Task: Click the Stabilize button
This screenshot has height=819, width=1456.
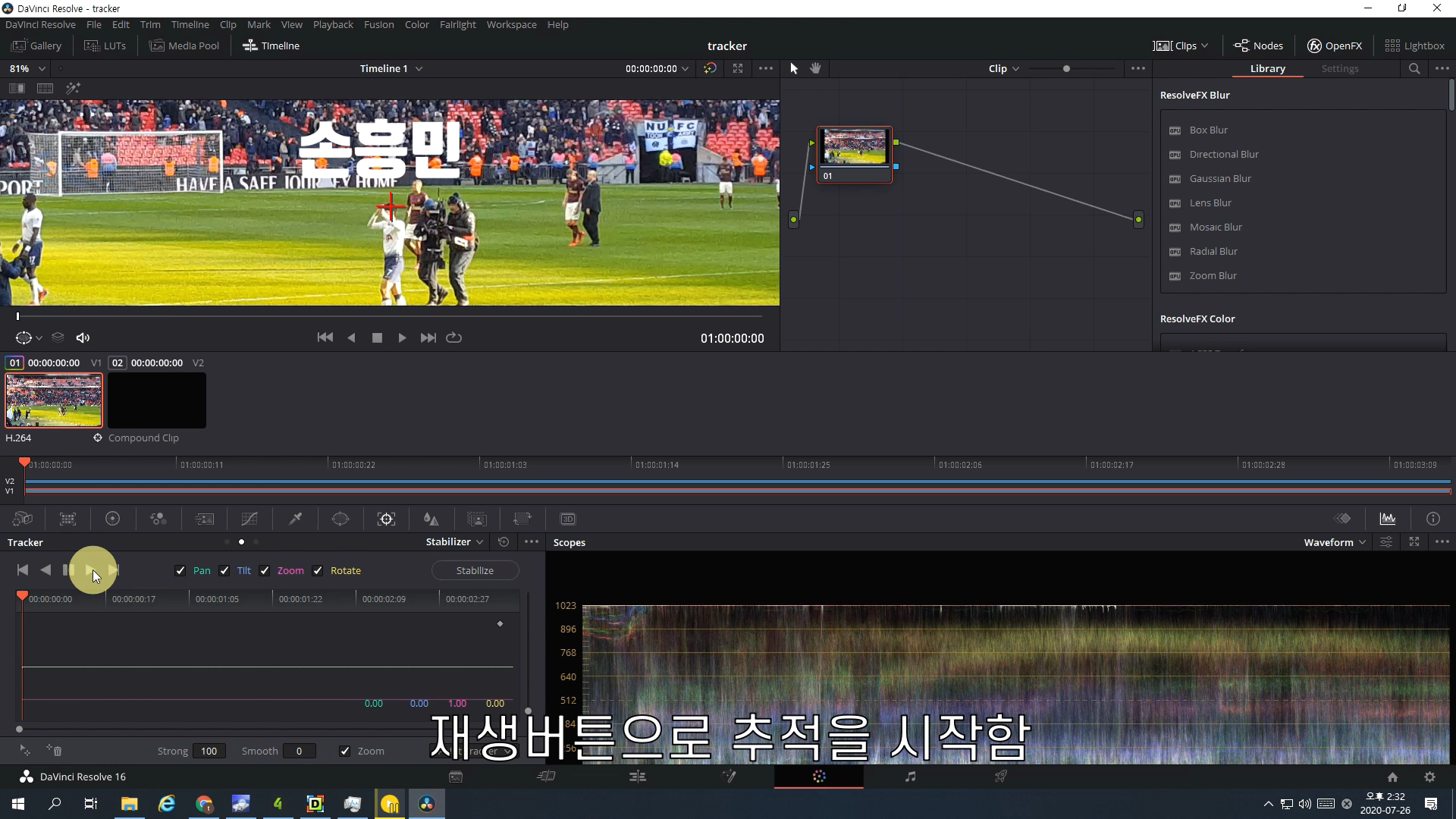Action: 475,570
